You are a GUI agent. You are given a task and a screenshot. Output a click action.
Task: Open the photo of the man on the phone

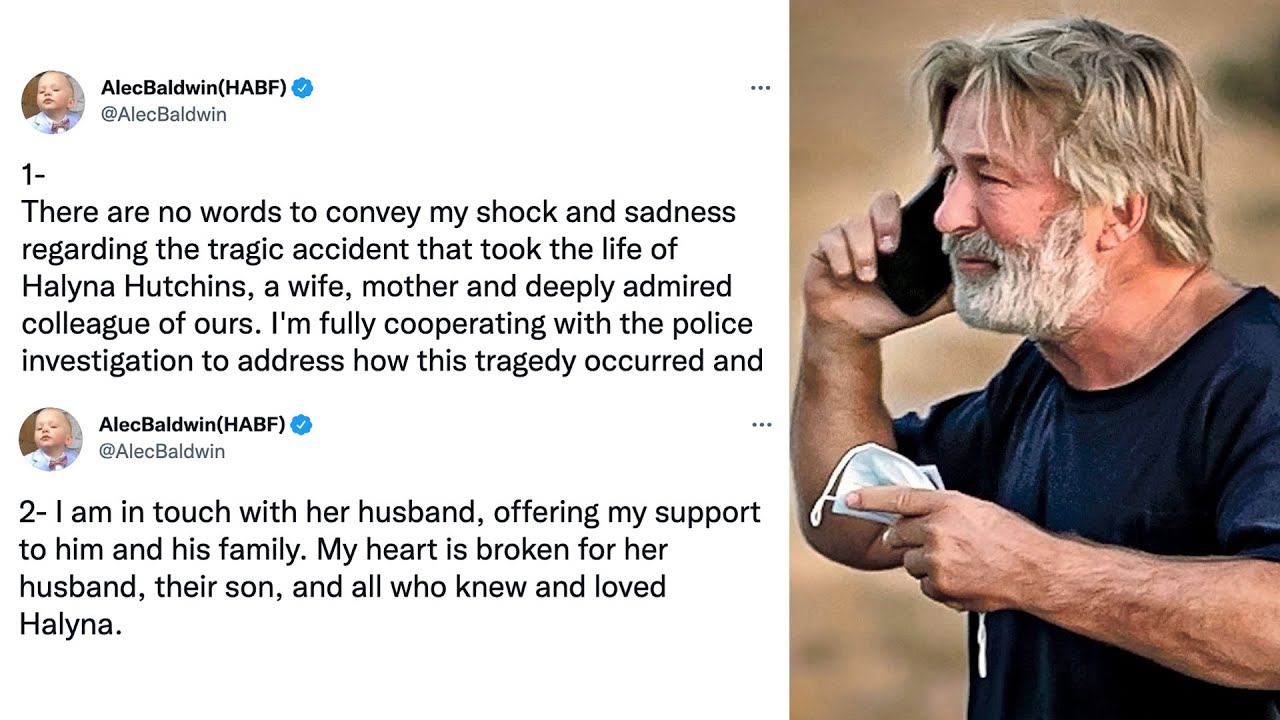pos(1034,360)
